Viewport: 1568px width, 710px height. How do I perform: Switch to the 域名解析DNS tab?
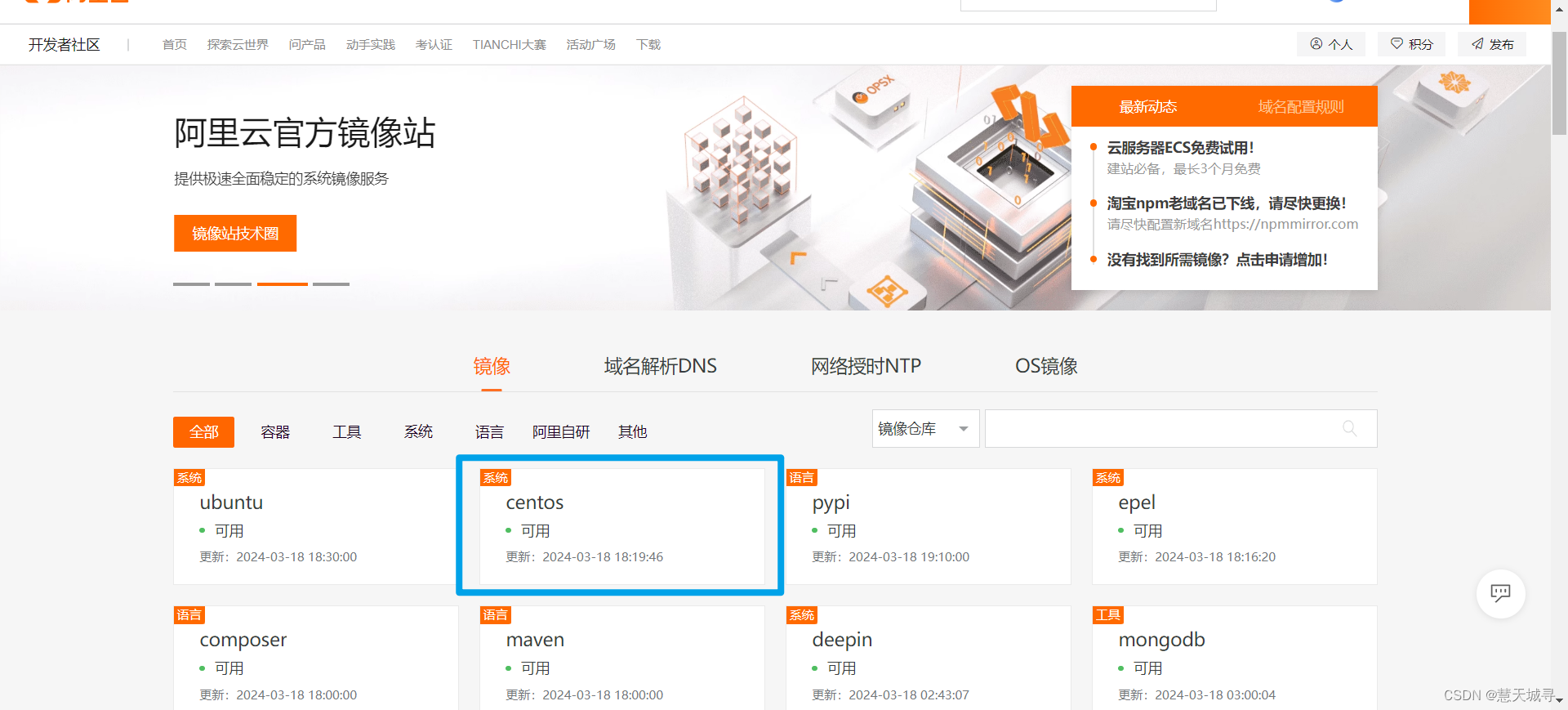click(660, 366)
